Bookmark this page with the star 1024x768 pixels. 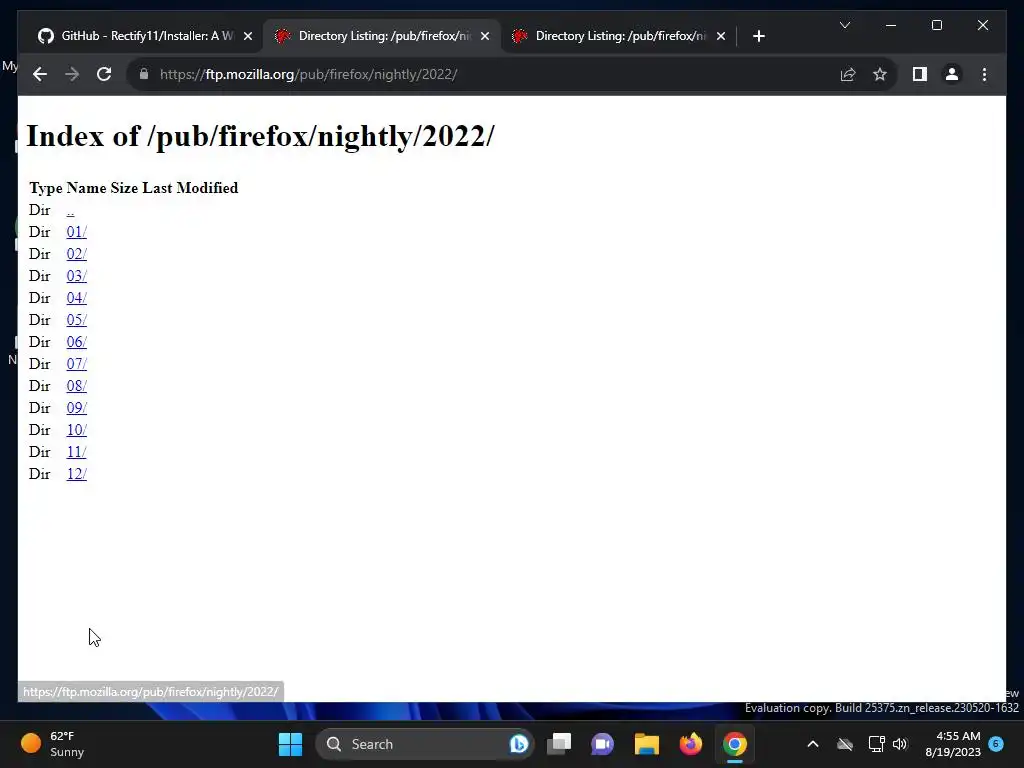(880, 74)
